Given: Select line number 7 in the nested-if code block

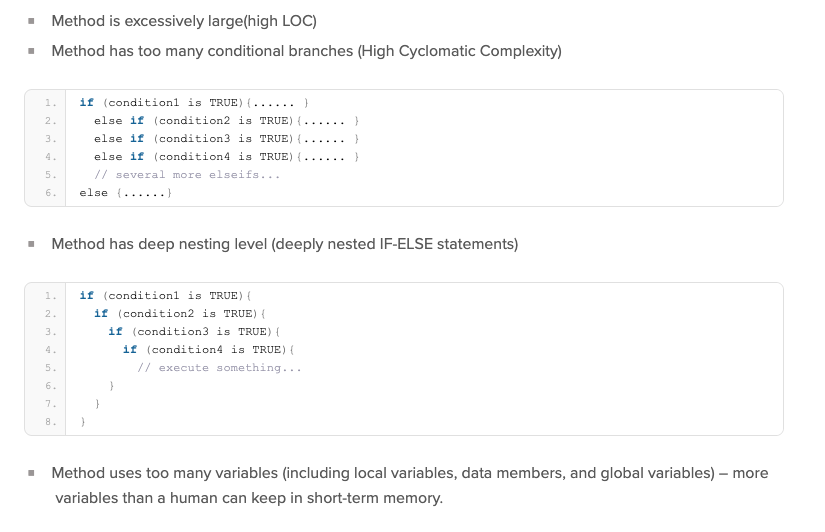Looking at the screenshot, I should coord(49,404).
